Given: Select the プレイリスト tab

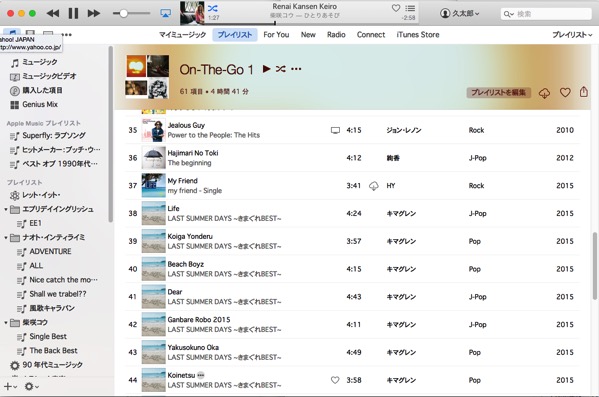Looking at the screenshot, I should tap(235, 35).
